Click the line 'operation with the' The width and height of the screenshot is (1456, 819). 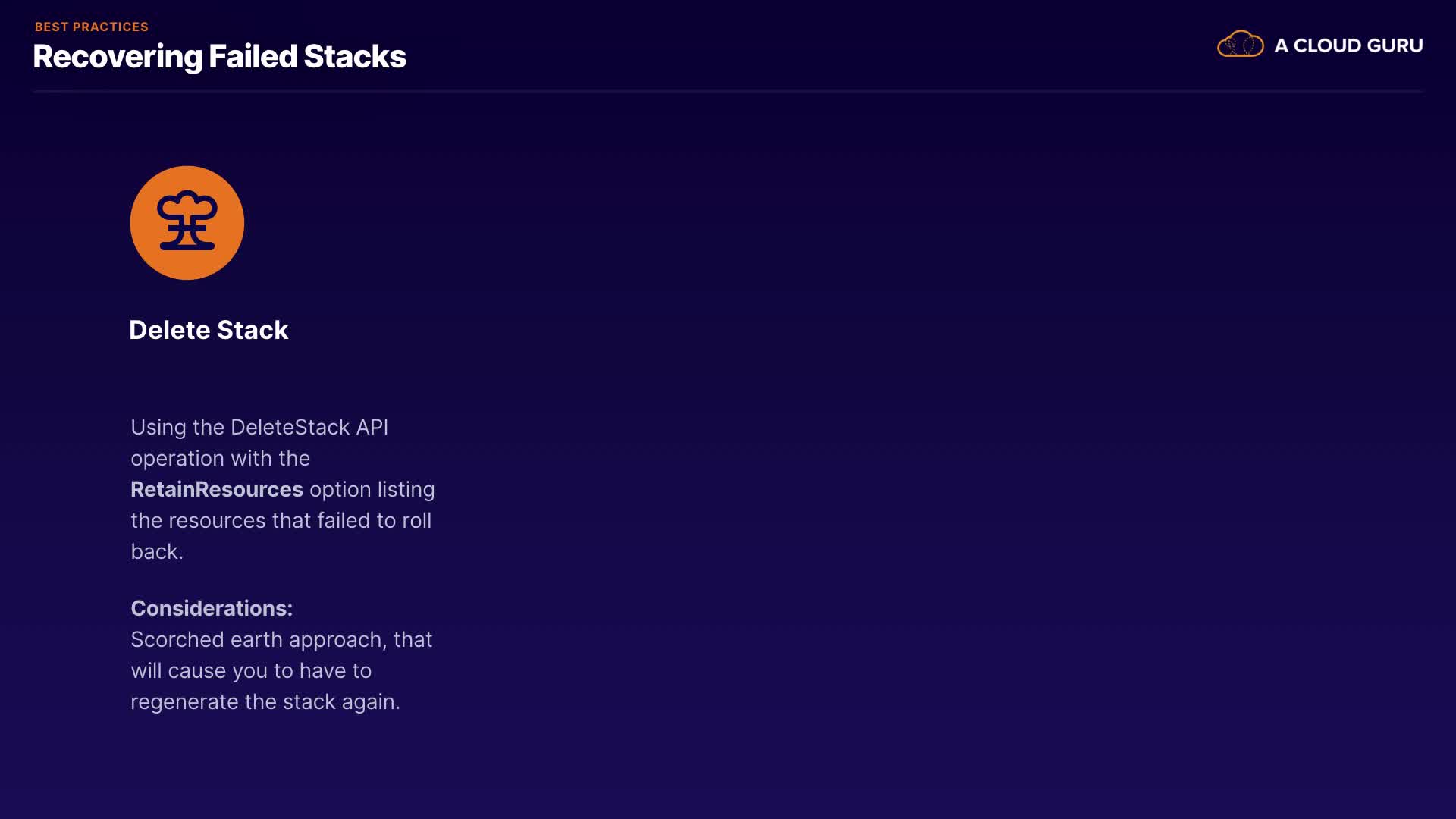pos(220,458)
